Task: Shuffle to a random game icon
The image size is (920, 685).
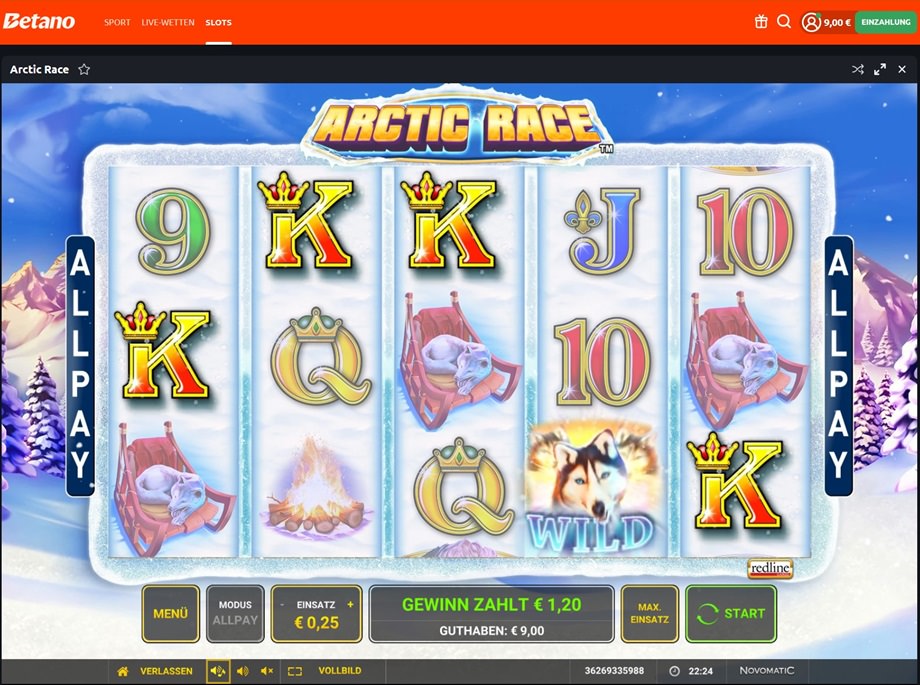Action: point(858,69)
